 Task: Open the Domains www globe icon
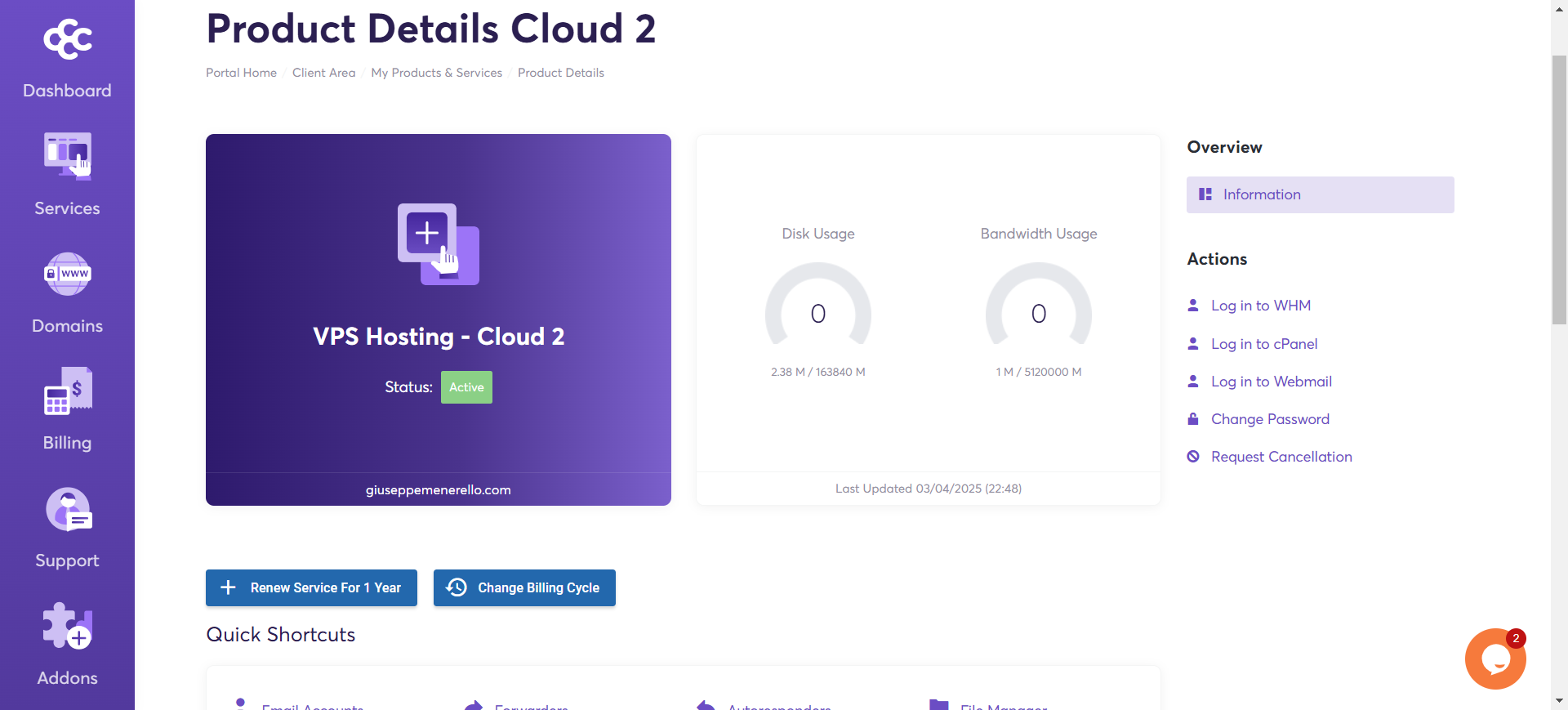(x=67, y=274)
